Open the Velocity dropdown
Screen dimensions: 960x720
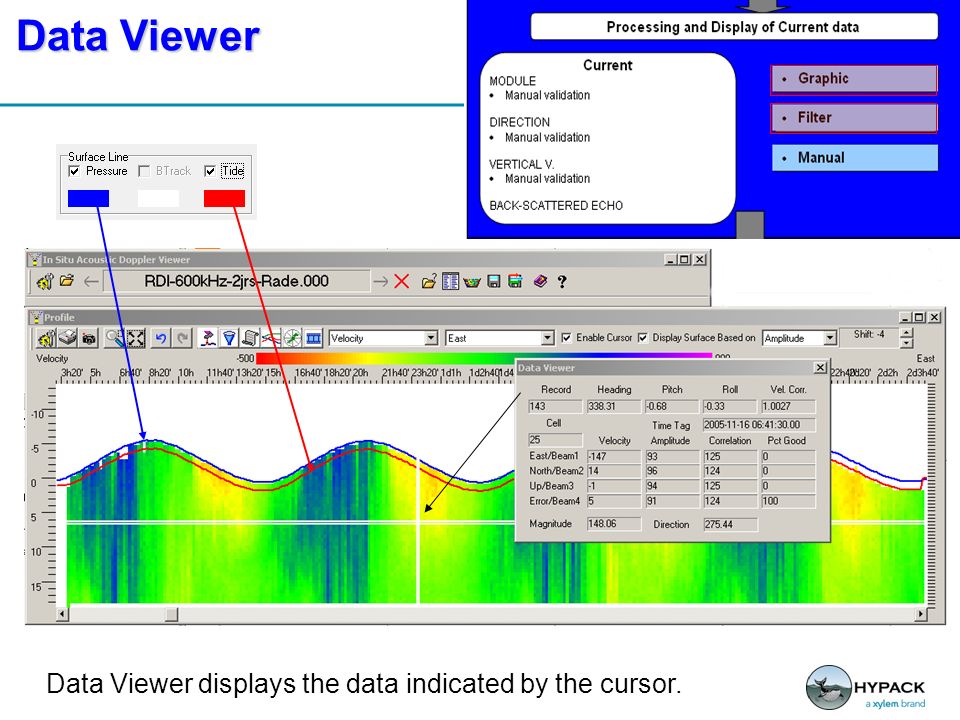[431, 338]
